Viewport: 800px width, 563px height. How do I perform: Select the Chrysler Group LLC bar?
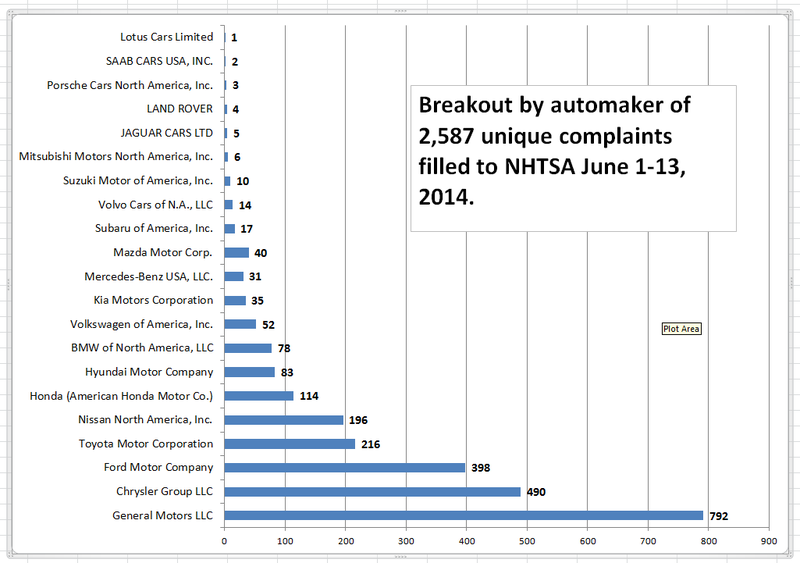point(372,492)
